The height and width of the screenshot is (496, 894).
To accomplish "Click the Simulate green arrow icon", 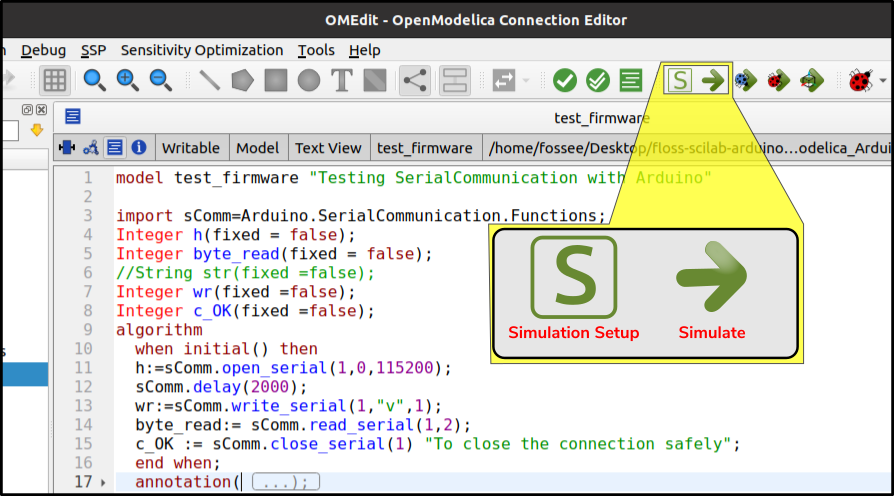I will [x=713, y=80].
